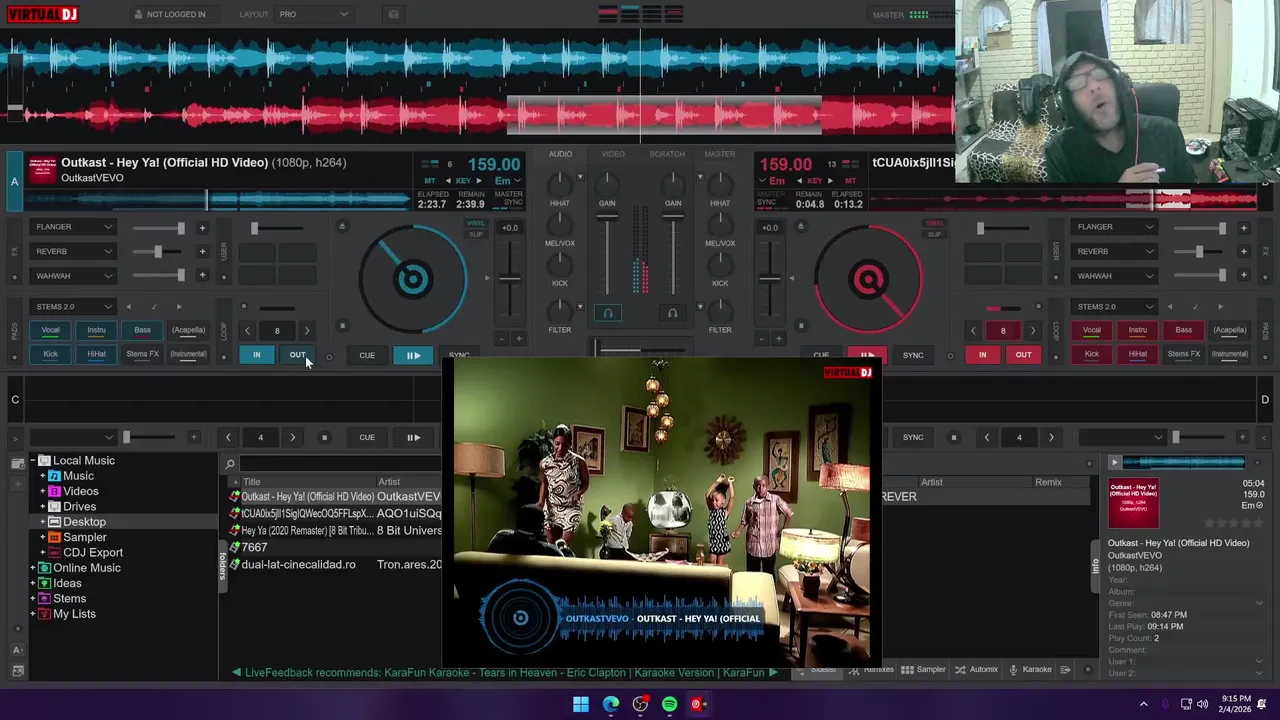
Task: Set loop OUT point on deck A
Action: click(x=297, y=355)
